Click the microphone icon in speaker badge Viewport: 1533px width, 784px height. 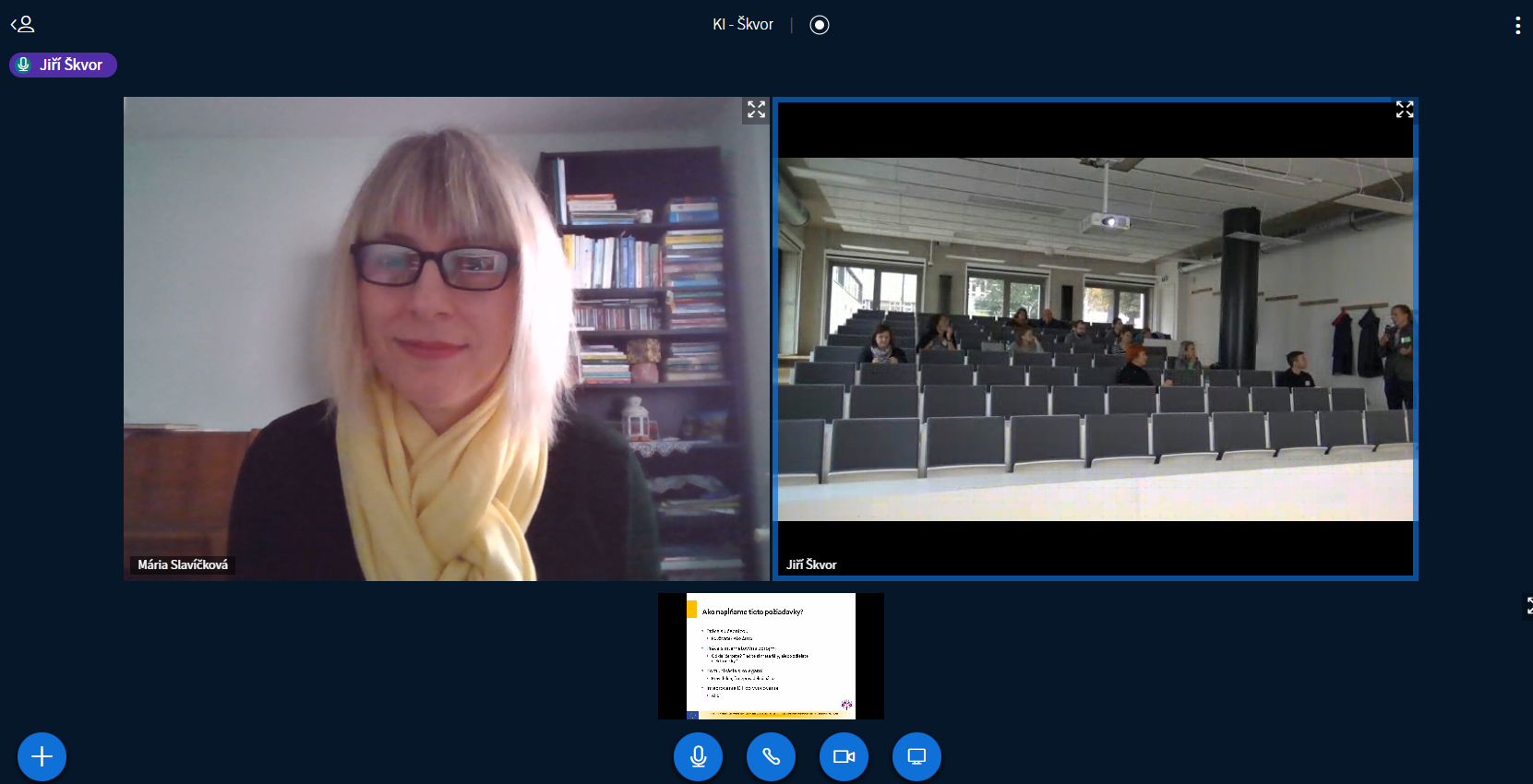click(x=24, y=65)
